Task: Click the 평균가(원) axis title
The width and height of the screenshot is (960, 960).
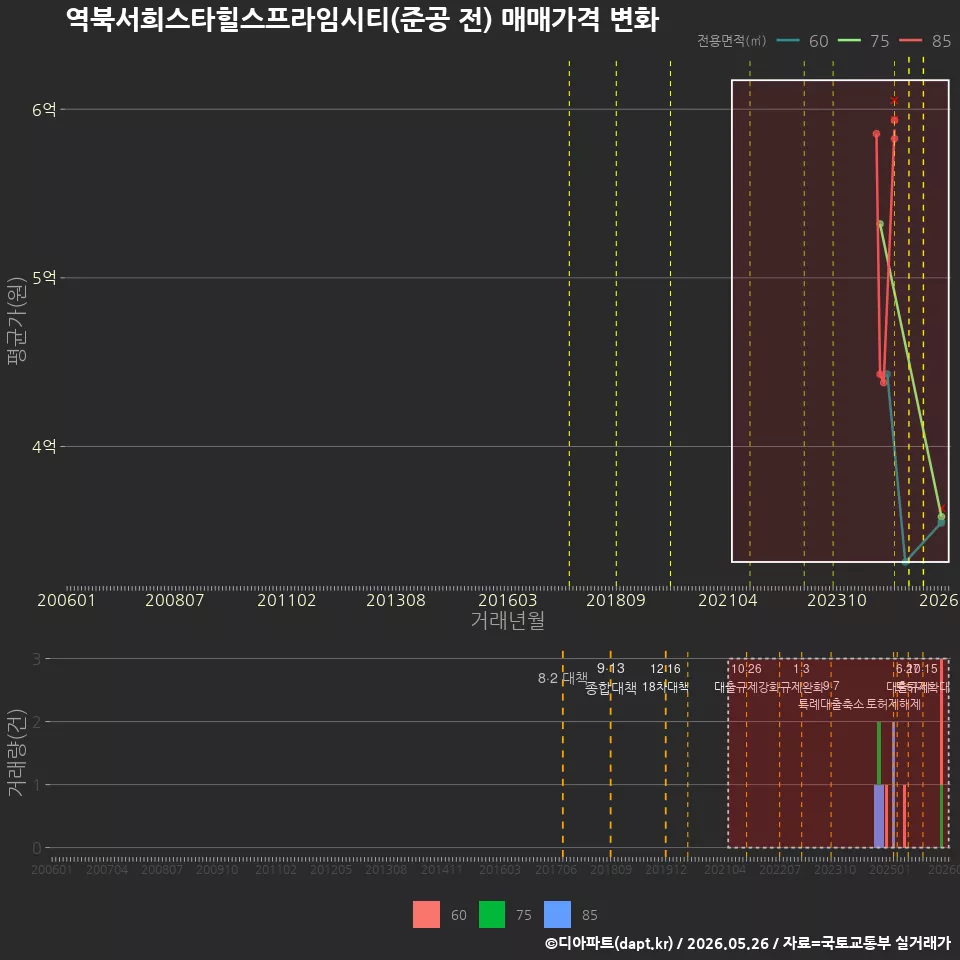Action: [x=17, y=321]
